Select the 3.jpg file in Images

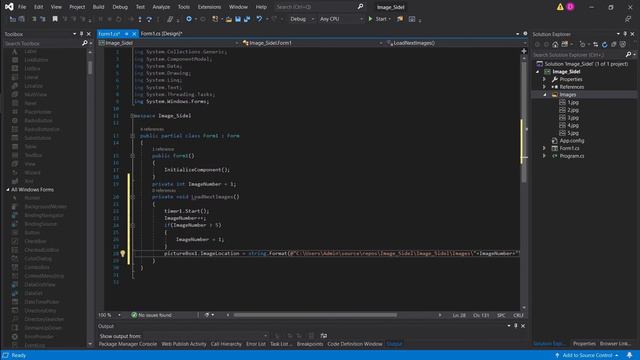point(573,118)
